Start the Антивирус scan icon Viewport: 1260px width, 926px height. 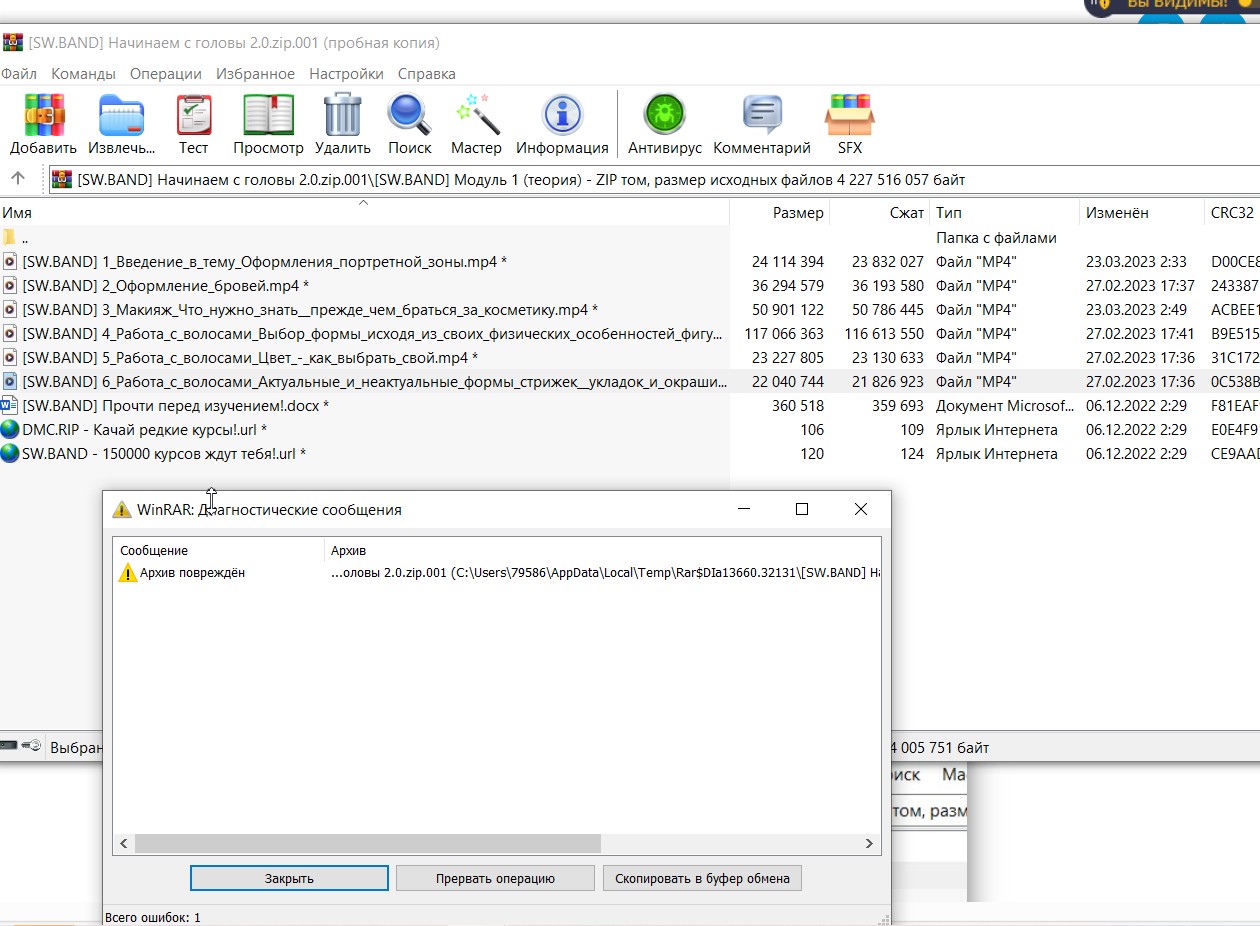(664, 116)
